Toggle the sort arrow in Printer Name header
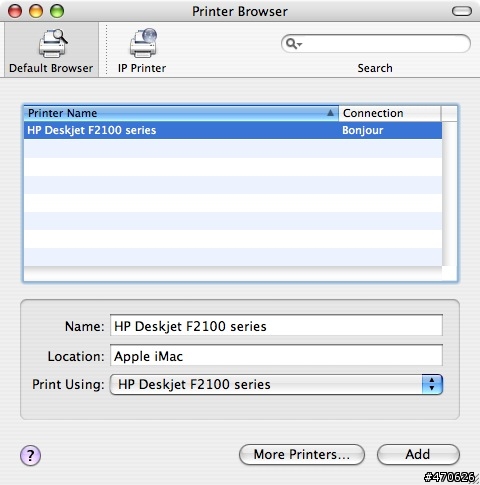480x485 pixels. click(x=330, y=113)
